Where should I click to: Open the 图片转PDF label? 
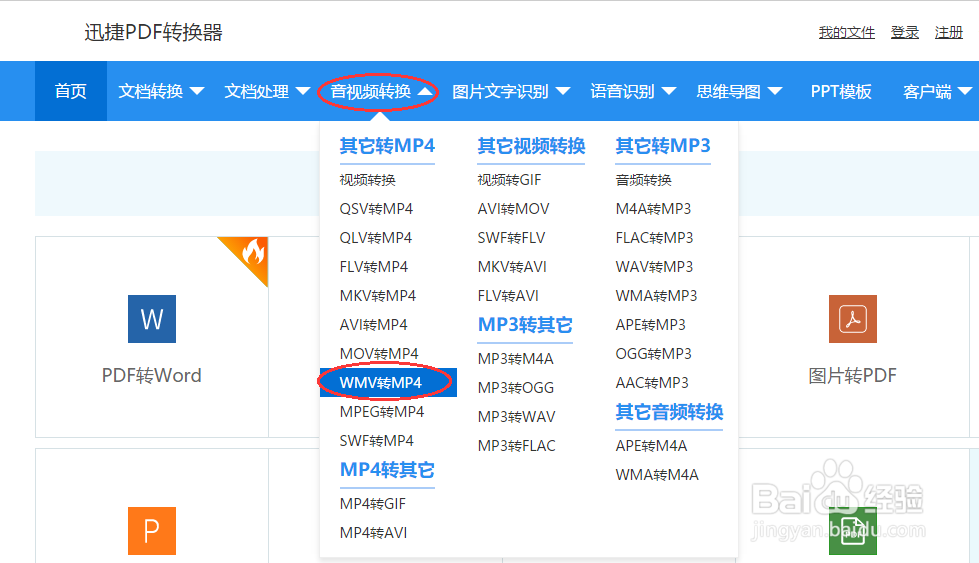pyautogui.click(x=853, y=376)
